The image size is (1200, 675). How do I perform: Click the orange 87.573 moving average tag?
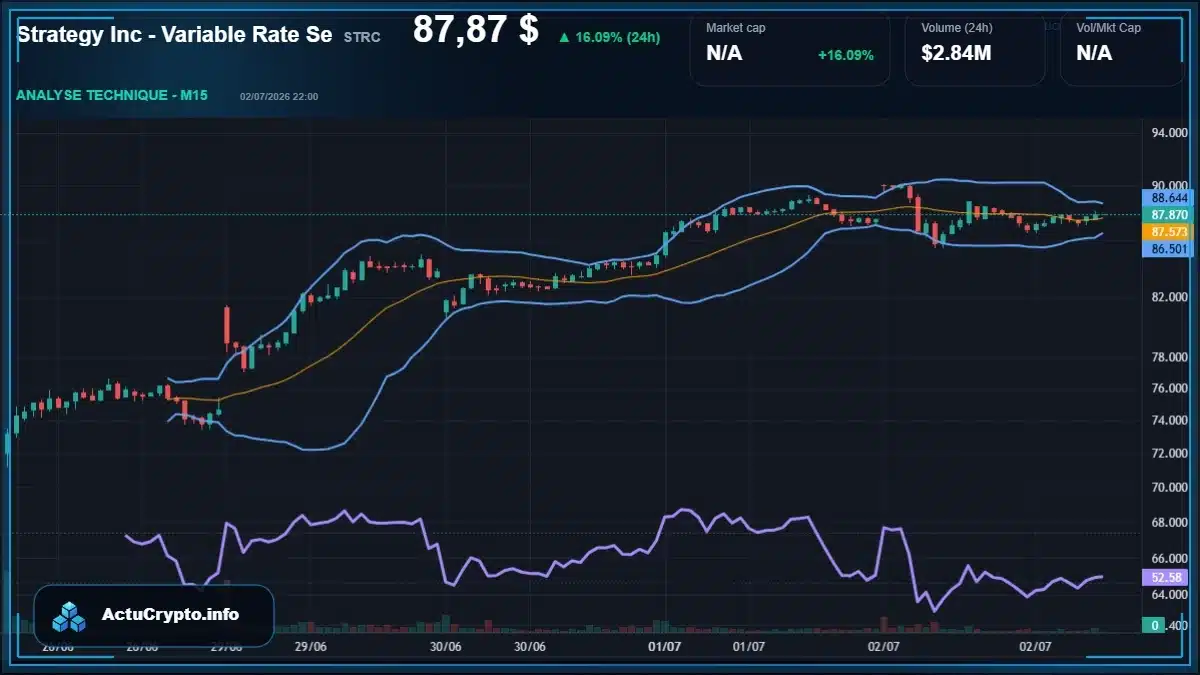[x=1167, y=230]
